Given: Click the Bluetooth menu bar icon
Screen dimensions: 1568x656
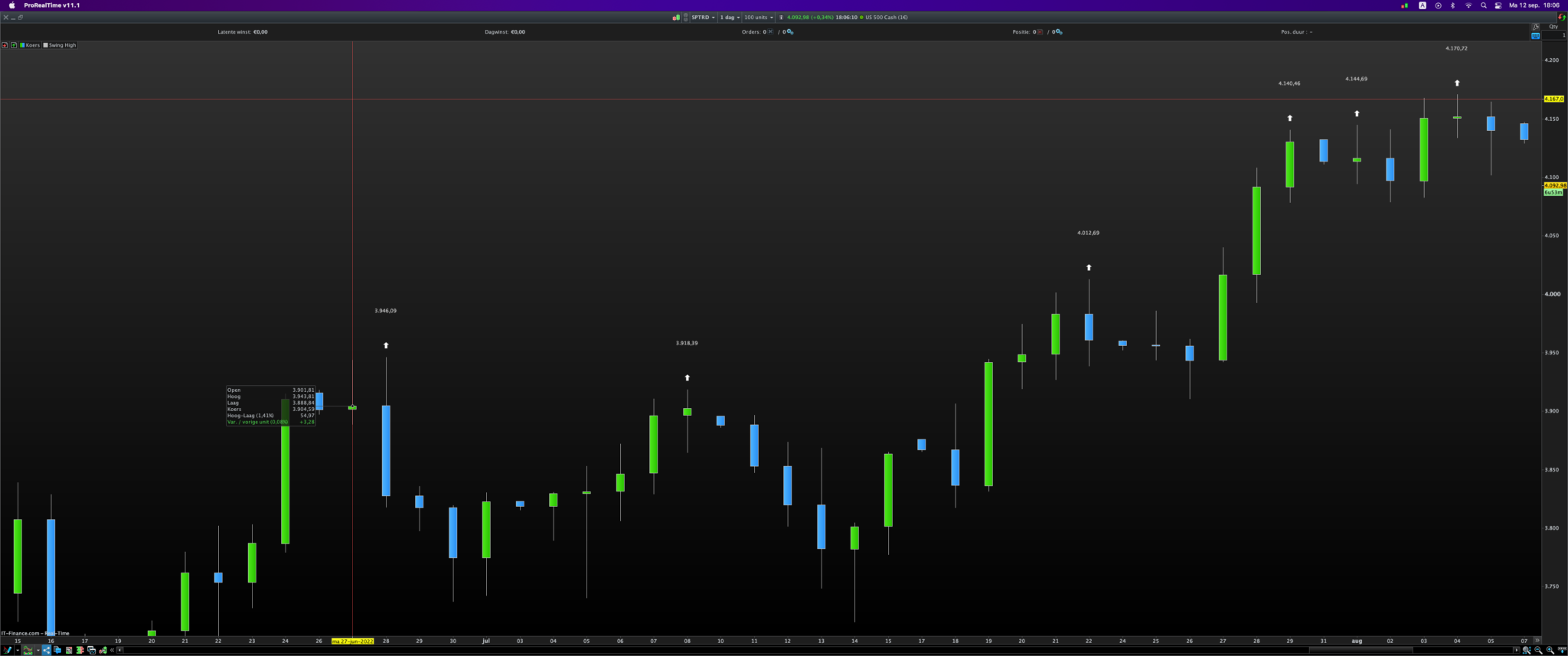Looking at the screenshot, I should (x=1452, y=5).
